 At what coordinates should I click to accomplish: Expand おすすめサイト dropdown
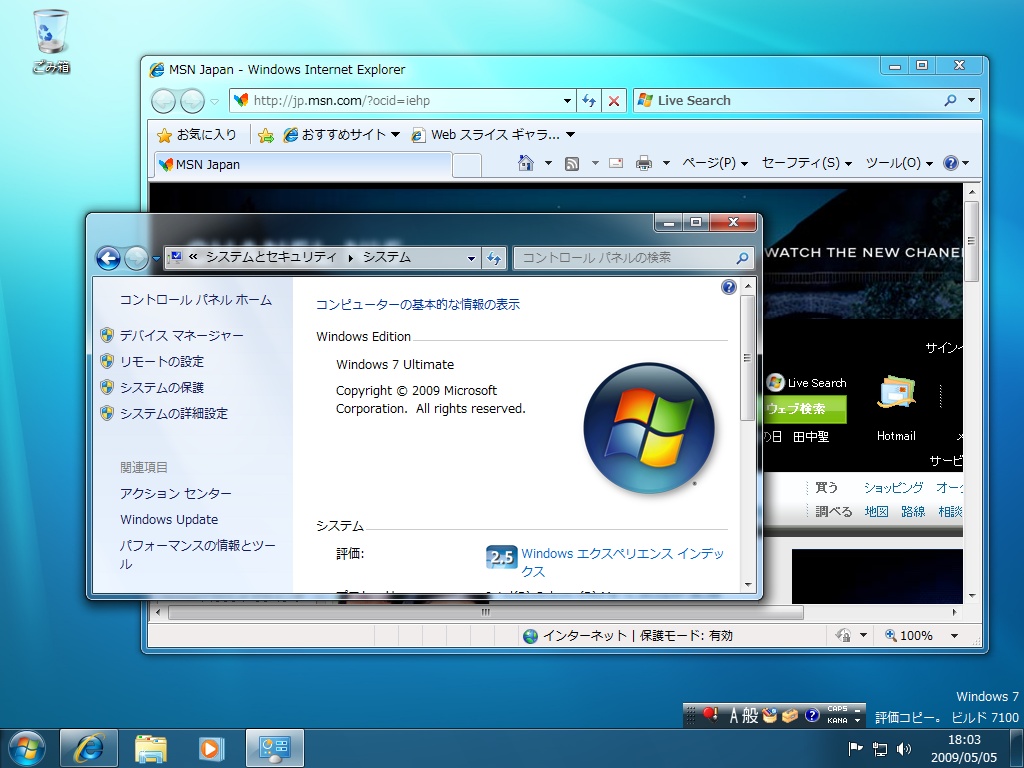point(395,135)
